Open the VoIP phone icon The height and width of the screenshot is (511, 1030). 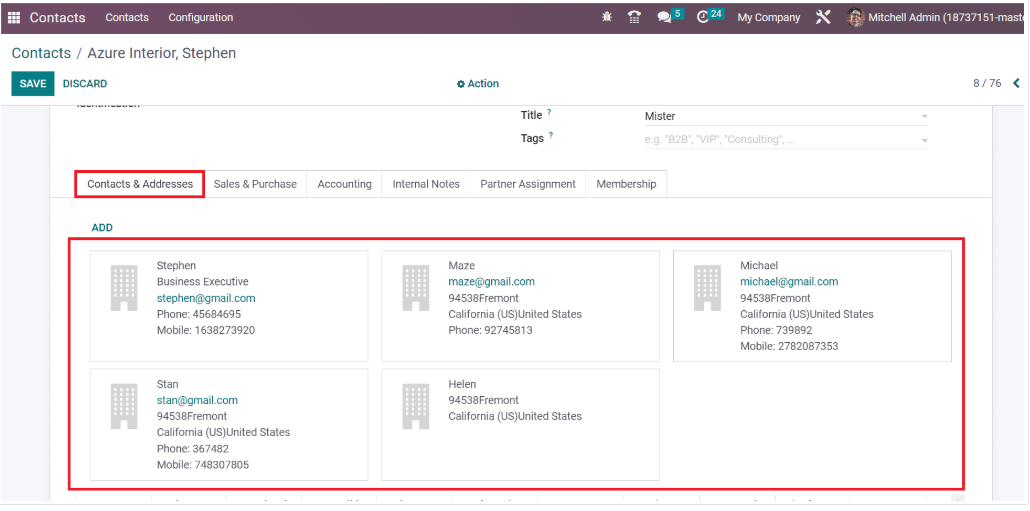pos(634,17)
